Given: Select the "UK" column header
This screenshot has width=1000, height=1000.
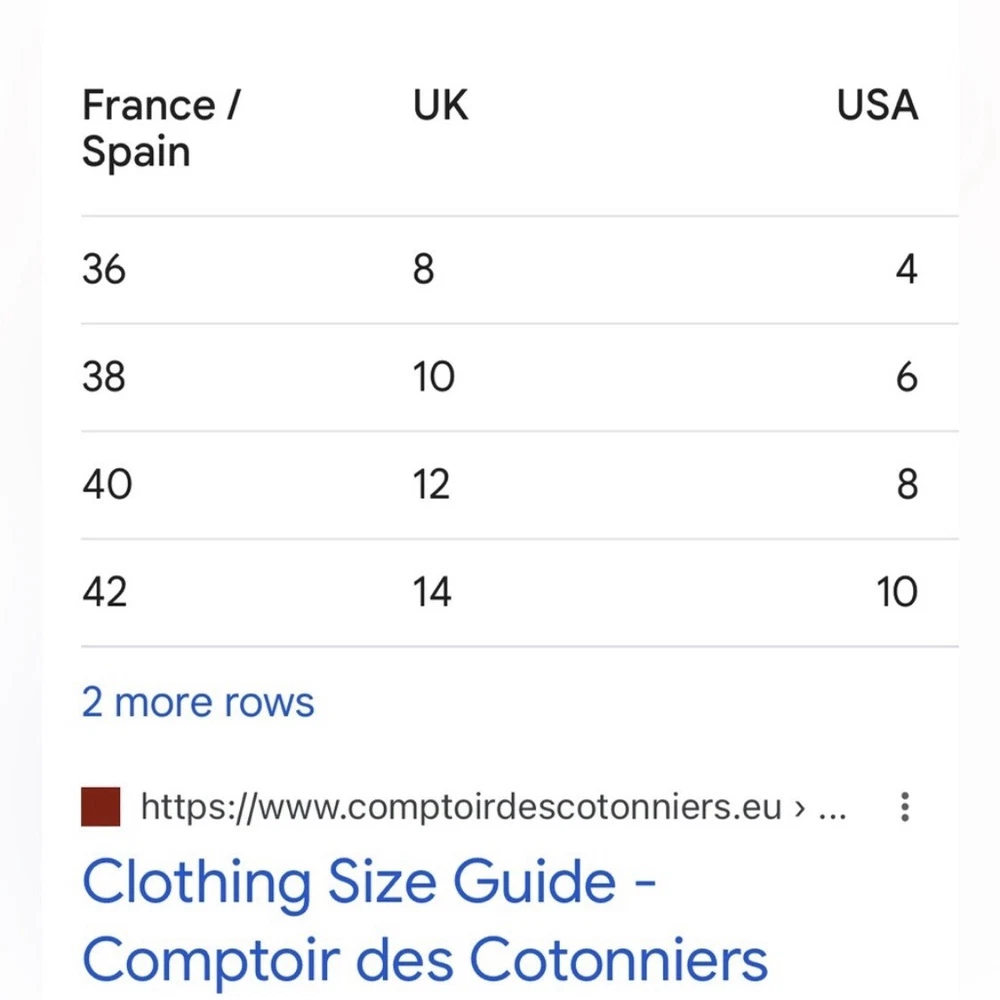Looking at the screenshot, I should [x=441, y=106].
